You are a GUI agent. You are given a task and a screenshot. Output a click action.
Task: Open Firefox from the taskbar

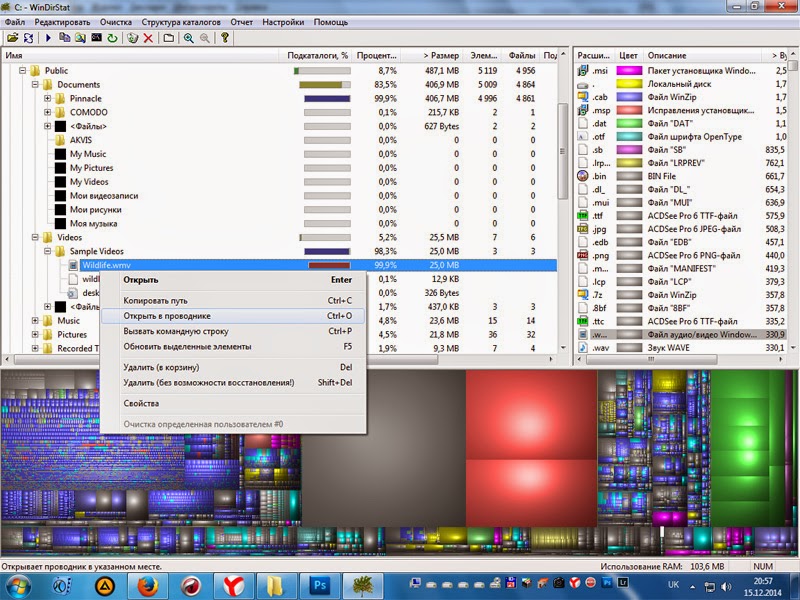(147, 586)
